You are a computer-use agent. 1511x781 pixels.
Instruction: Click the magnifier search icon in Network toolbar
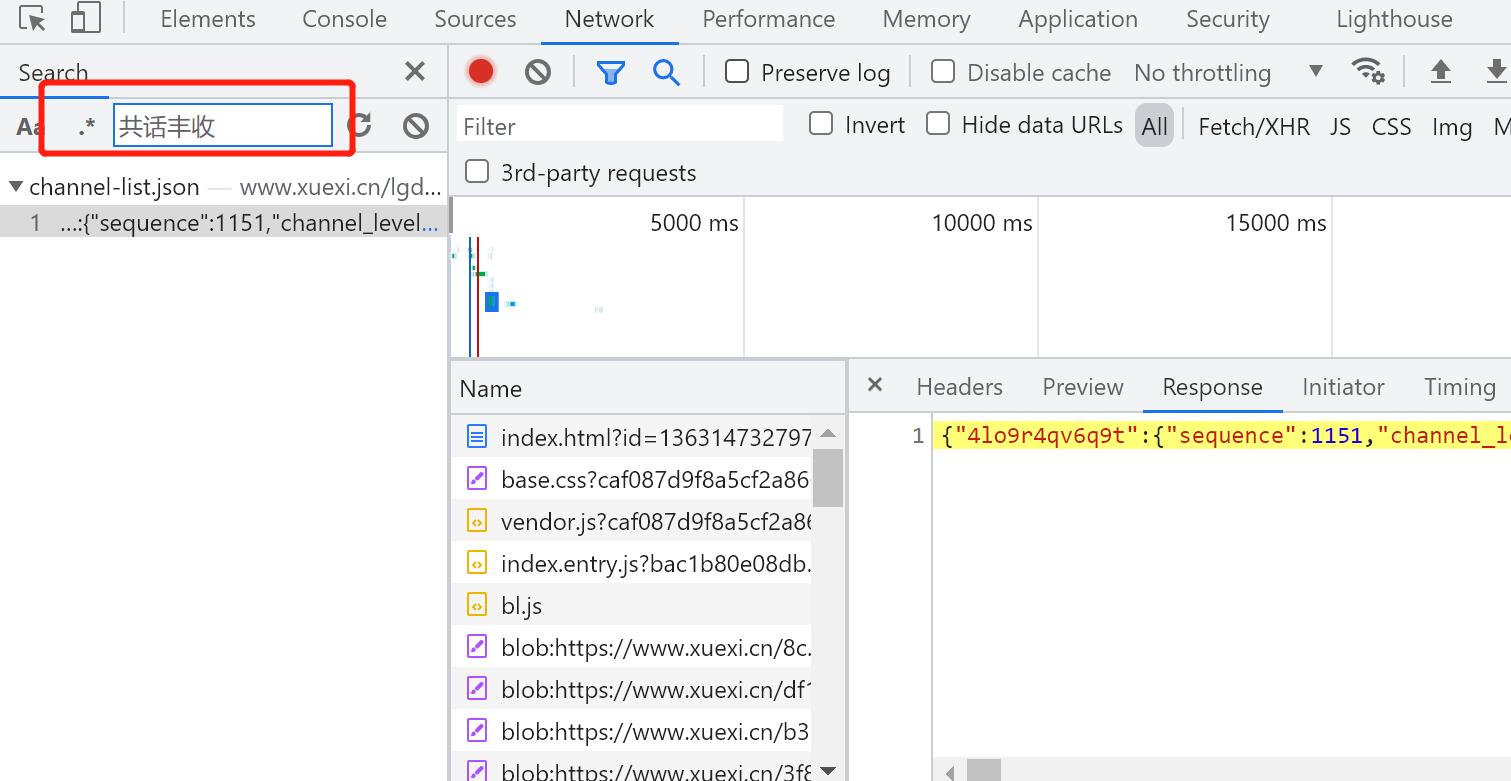tap(666, 72)
